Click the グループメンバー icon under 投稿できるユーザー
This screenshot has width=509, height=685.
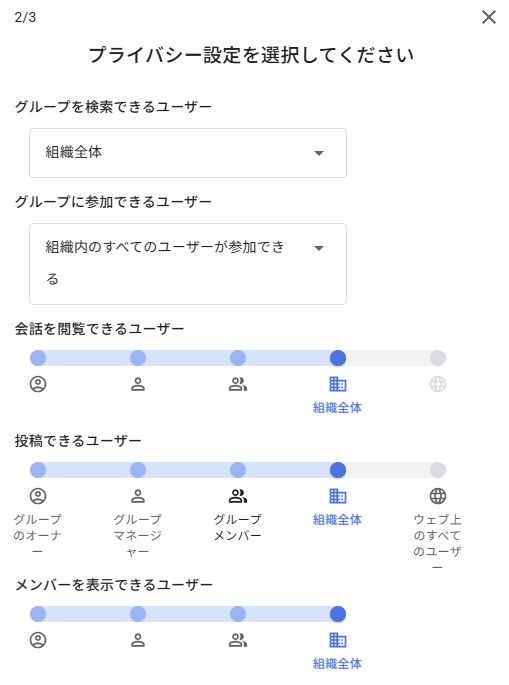[238, 496]
